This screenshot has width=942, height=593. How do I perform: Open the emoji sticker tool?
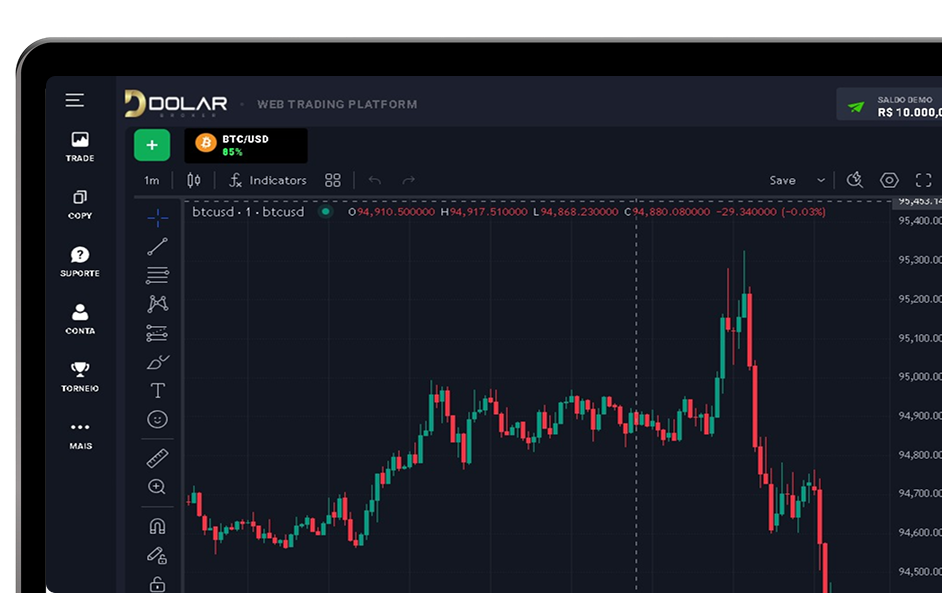coord(157,419)
